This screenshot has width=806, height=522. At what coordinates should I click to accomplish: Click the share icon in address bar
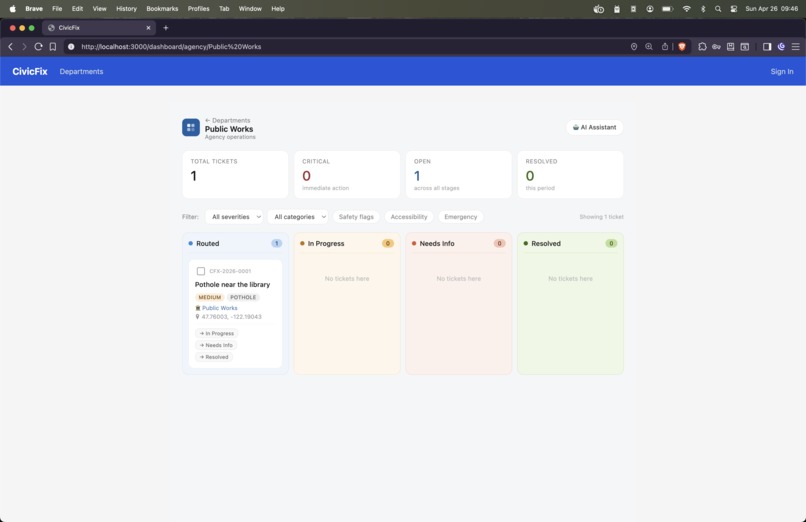click(x=665, y=47)
